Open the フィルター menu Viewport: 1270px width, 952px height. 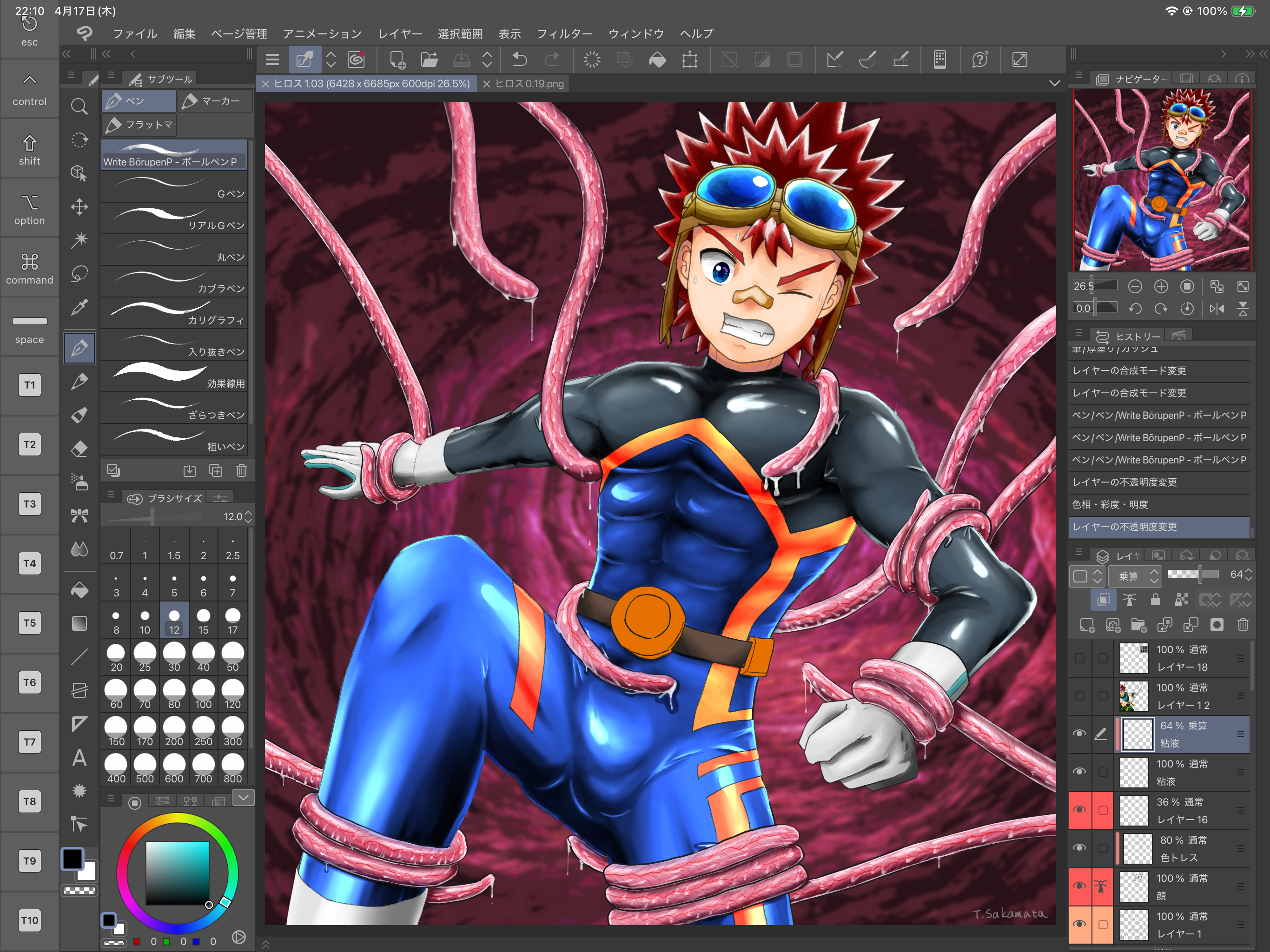click(564, 34)
